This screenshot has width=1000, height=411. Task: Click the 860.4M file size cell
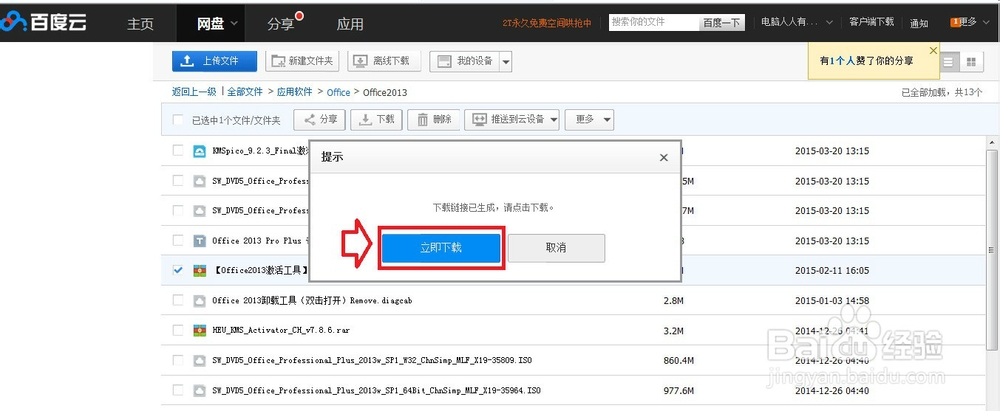[x=678, y=361]
